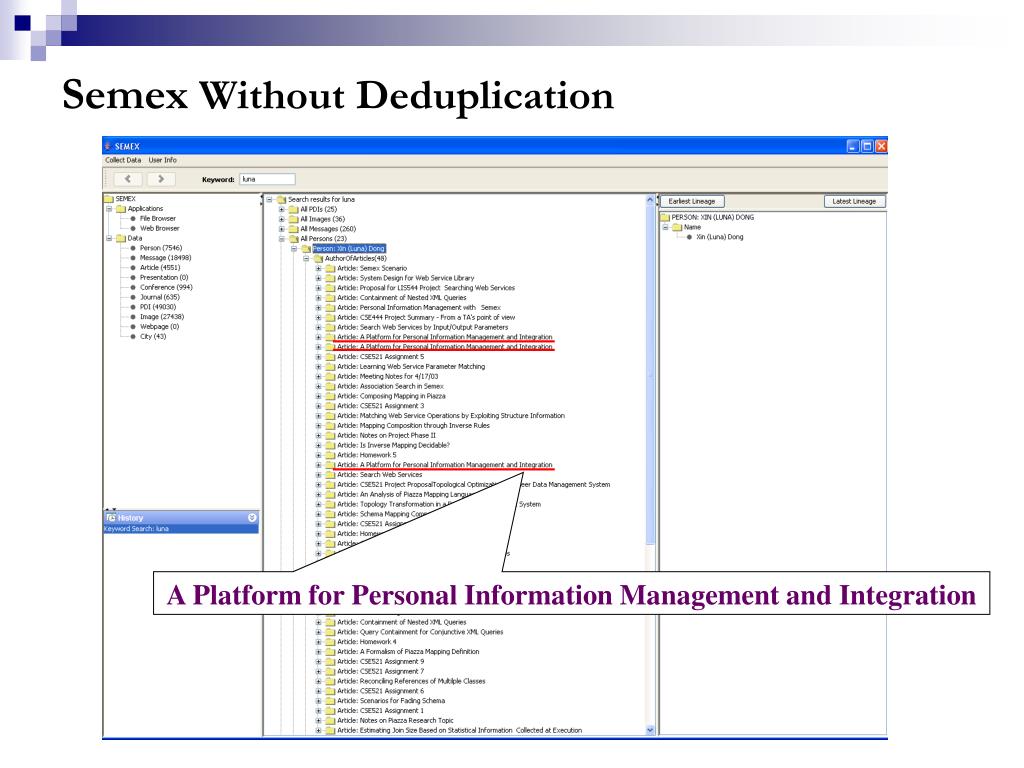This screenshot has width=1024, height=768.
Task: Click the results scrollbar down arrow
Action: click(x=650, y=730)
